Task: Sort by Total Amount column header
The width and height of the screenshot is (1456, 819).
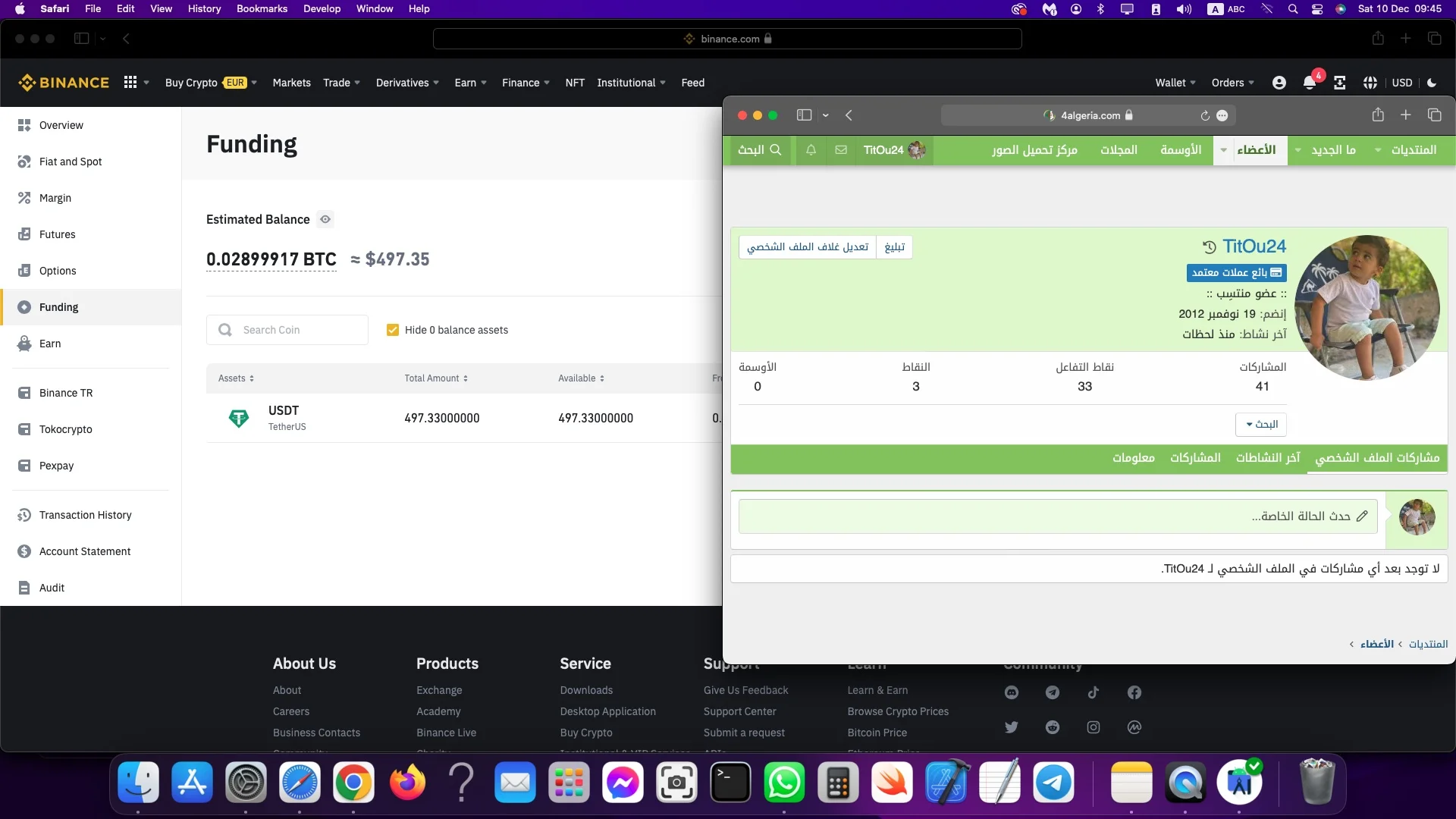Action: pyautogui.click(x=436, y=378)
